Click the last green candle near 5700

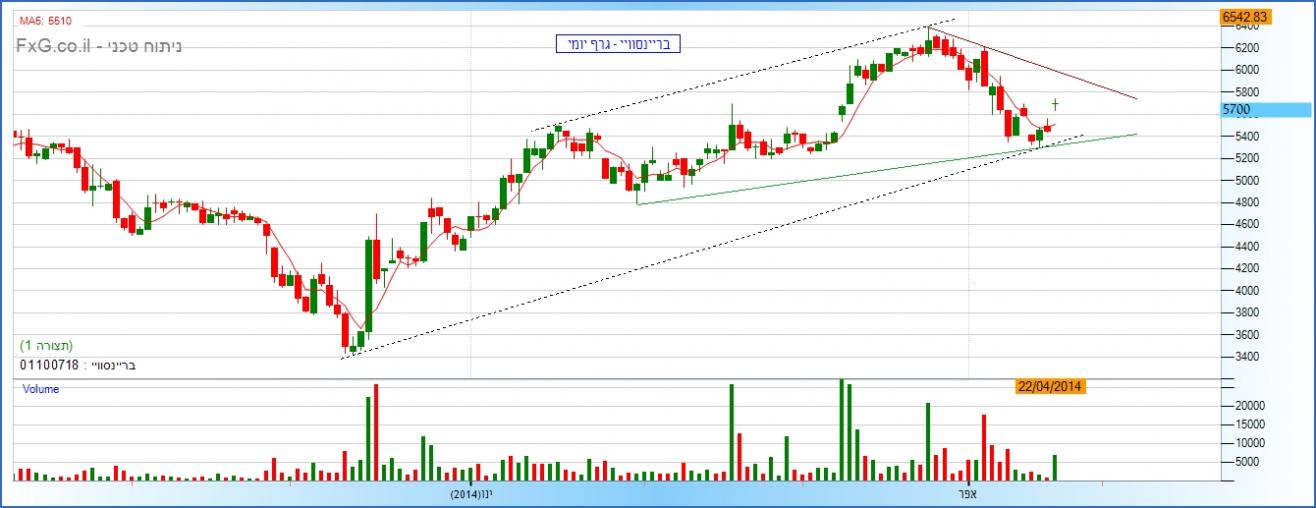pyautogui.click(x=1055, y=104)
